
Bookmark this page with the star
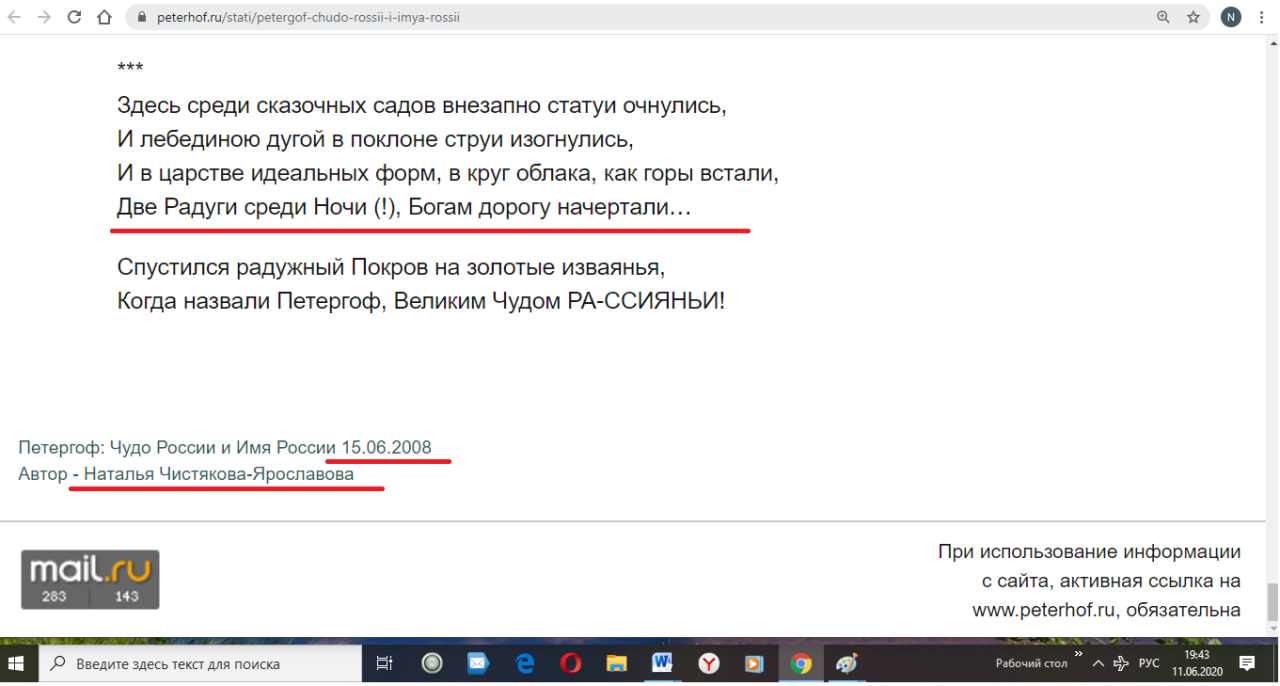tap(1193, 17)
